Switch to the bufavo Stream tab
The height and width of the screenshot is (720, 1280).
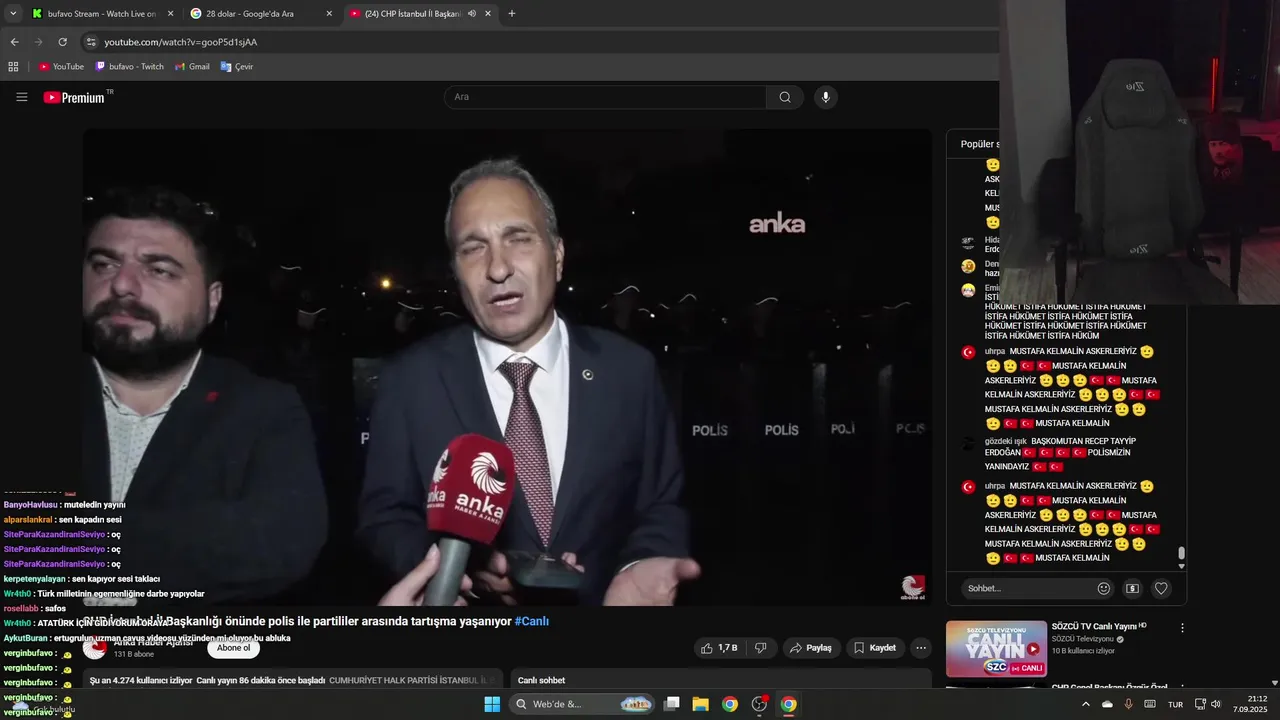[x=102, y=14]
